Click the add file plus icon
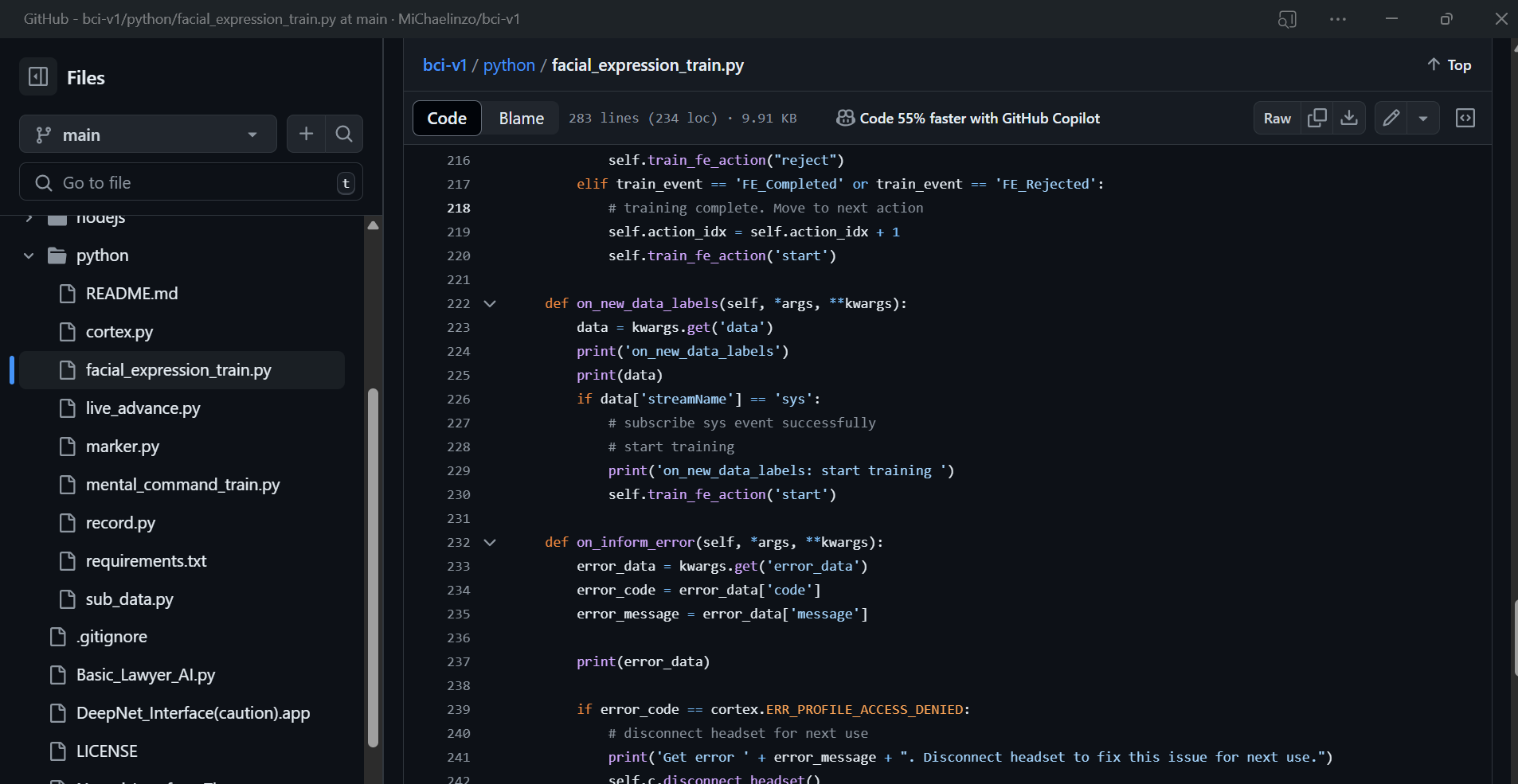Viewport: 1518px width, 784px height. 307,134
